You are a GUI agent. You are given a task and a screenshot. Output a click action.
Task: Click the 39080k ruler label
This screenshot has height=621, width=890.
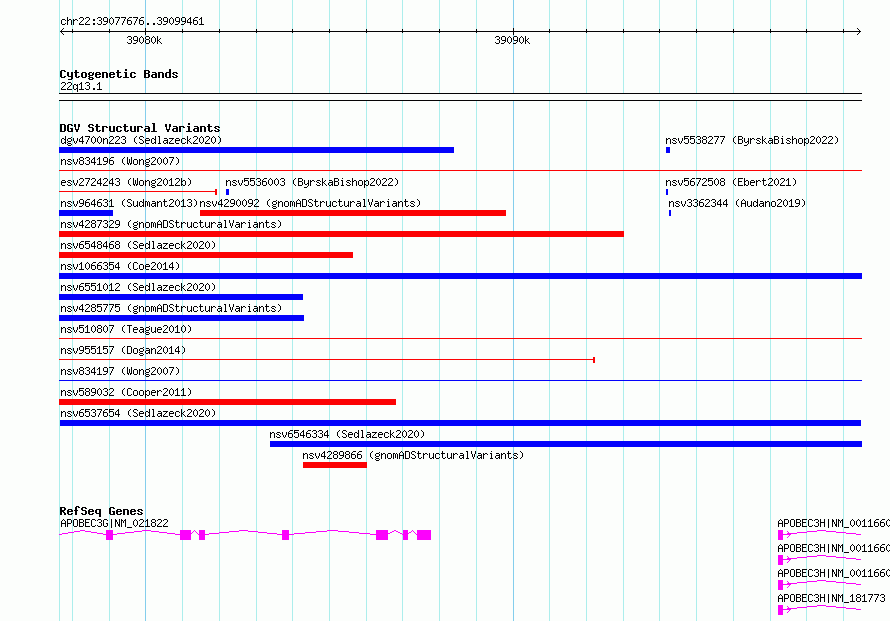(144, 40)
